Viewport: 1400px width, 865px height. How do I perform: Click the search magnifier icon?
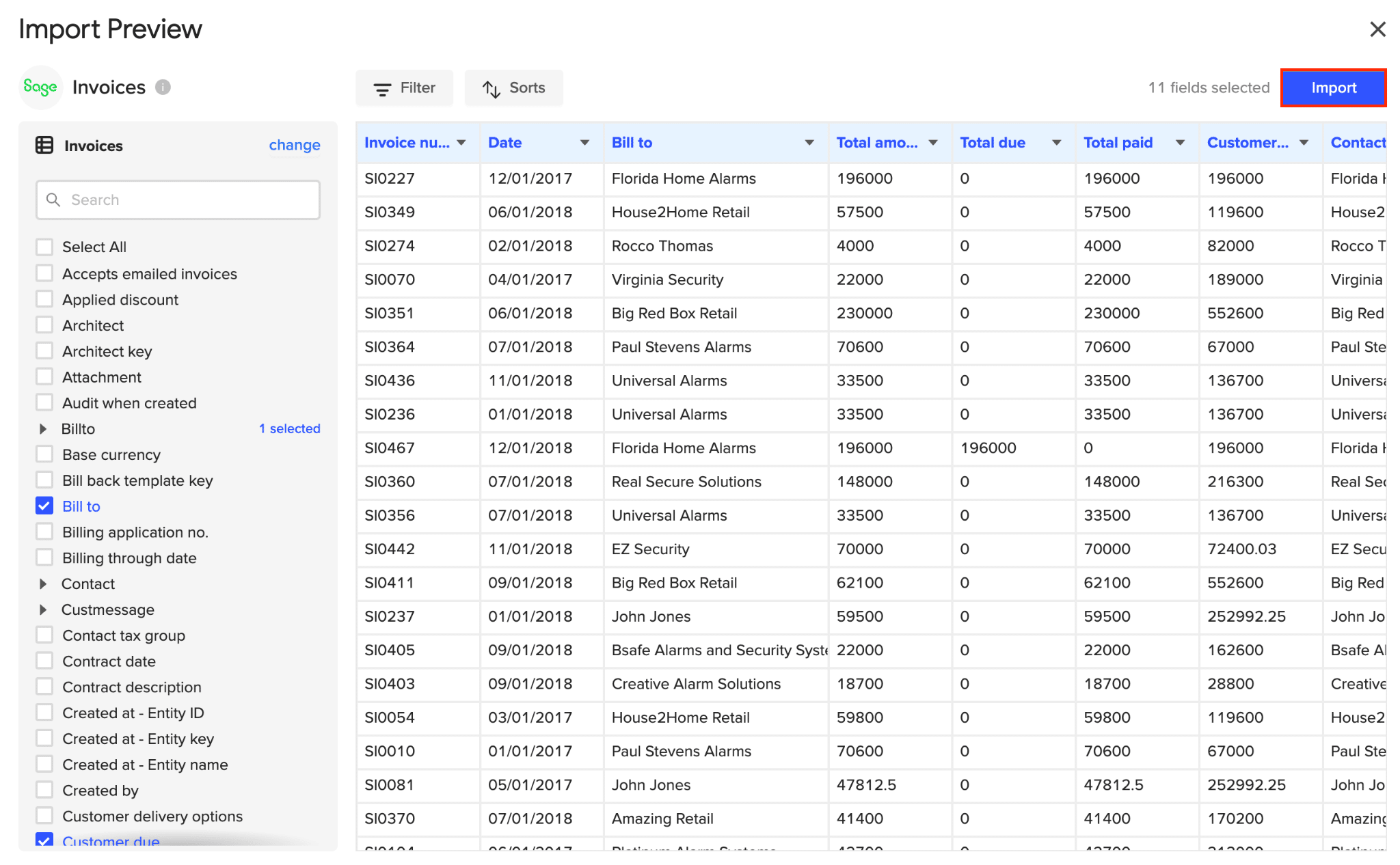53,200
